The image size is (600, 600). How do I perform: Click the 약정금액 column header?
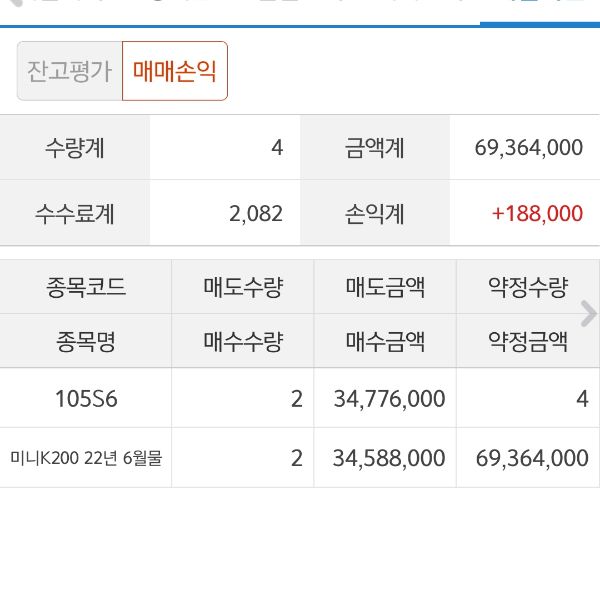(x=527, y=342)
